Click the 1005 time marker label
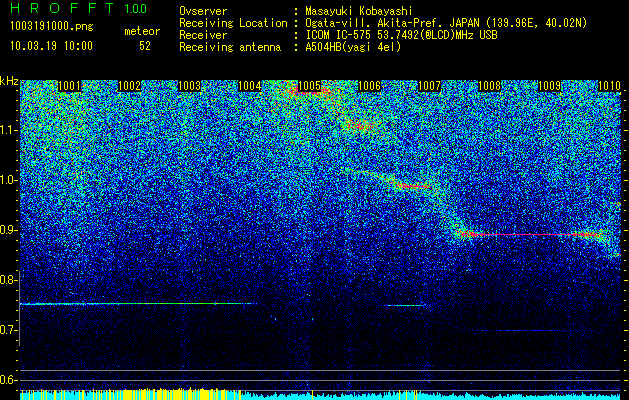The image size is (629, 400). coord(310,86)
